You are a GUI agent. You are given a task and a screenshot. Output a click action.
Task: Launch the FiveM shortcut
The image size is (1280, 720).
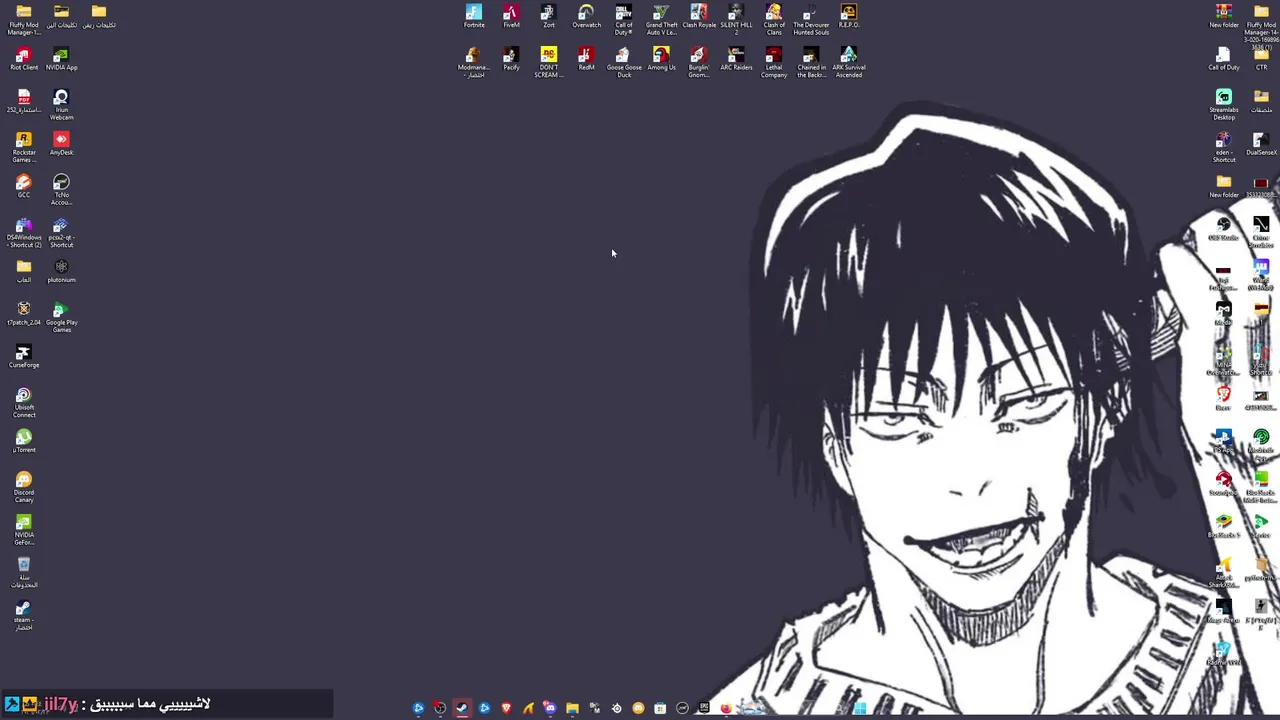tap(511, 17)
